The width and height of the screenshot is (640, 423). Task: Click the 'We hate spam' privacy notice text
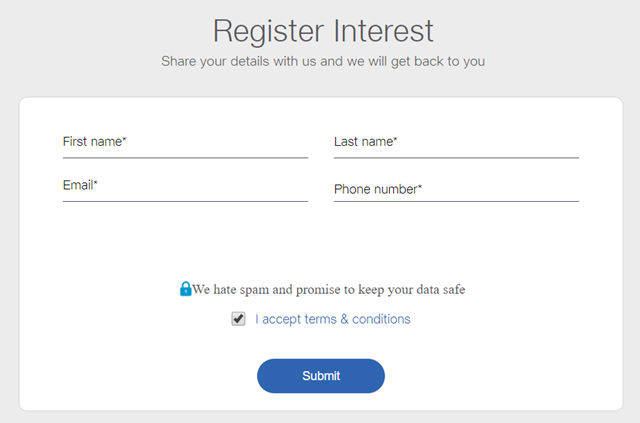coord(329,289)
